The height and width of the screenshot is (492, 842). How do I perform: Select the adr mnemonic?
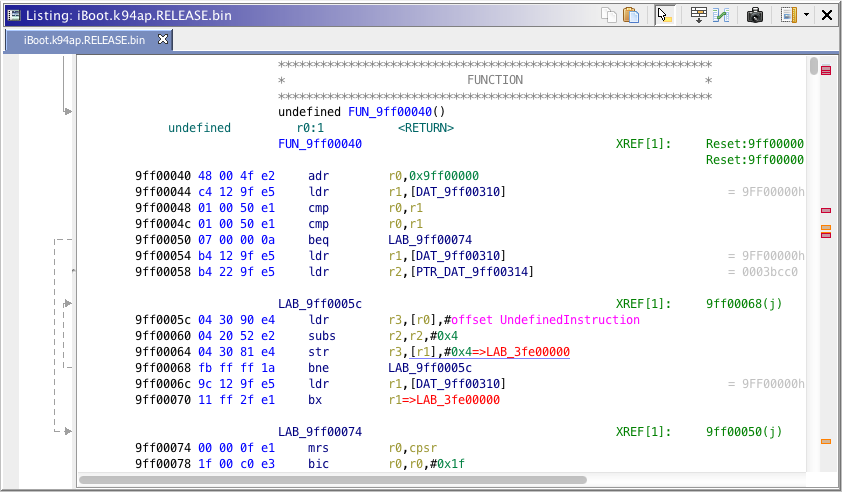[x=318, y=176]
